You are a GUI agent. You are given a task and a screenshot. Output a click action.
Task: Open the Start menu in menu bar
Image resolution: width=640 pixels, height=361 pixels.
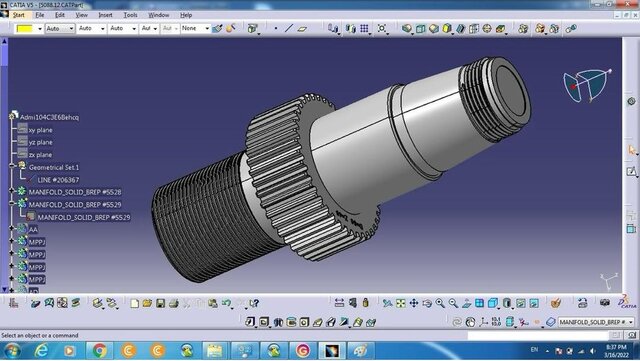[19, 15]
